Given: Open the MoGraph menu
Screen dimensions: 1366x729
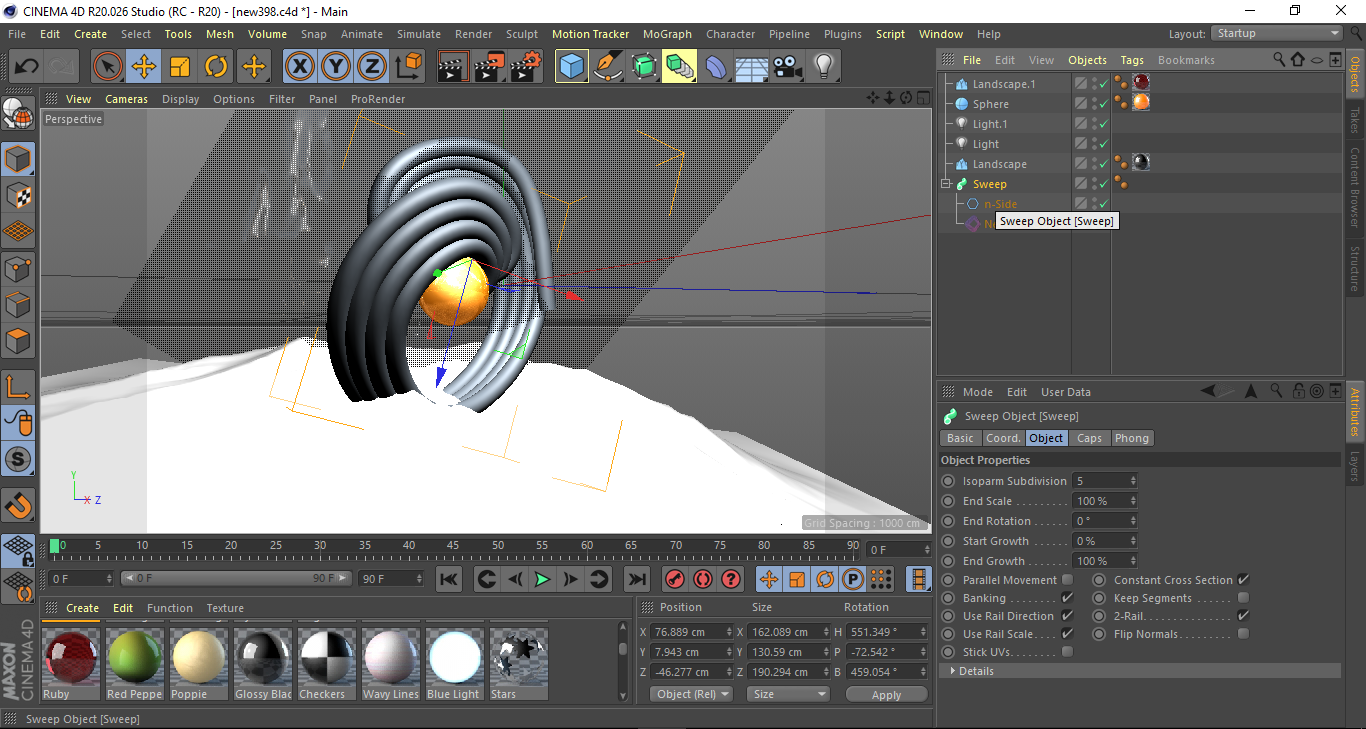Looking at the screenshot, I should click(x=667, y=34).
